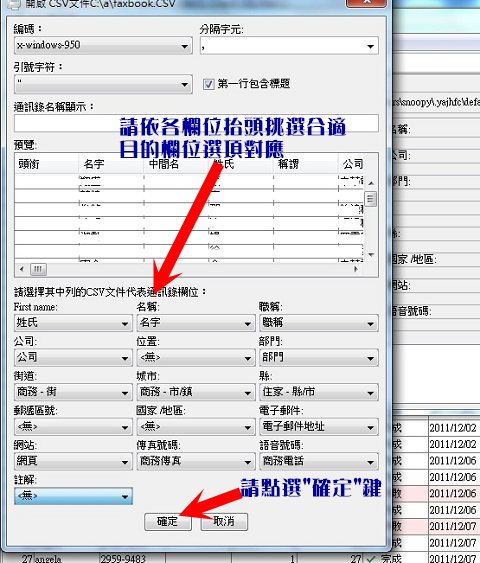This screenshot has height=563, width=480.
Task: Open the 公司 field dropdown
Action: coord(73,358)
